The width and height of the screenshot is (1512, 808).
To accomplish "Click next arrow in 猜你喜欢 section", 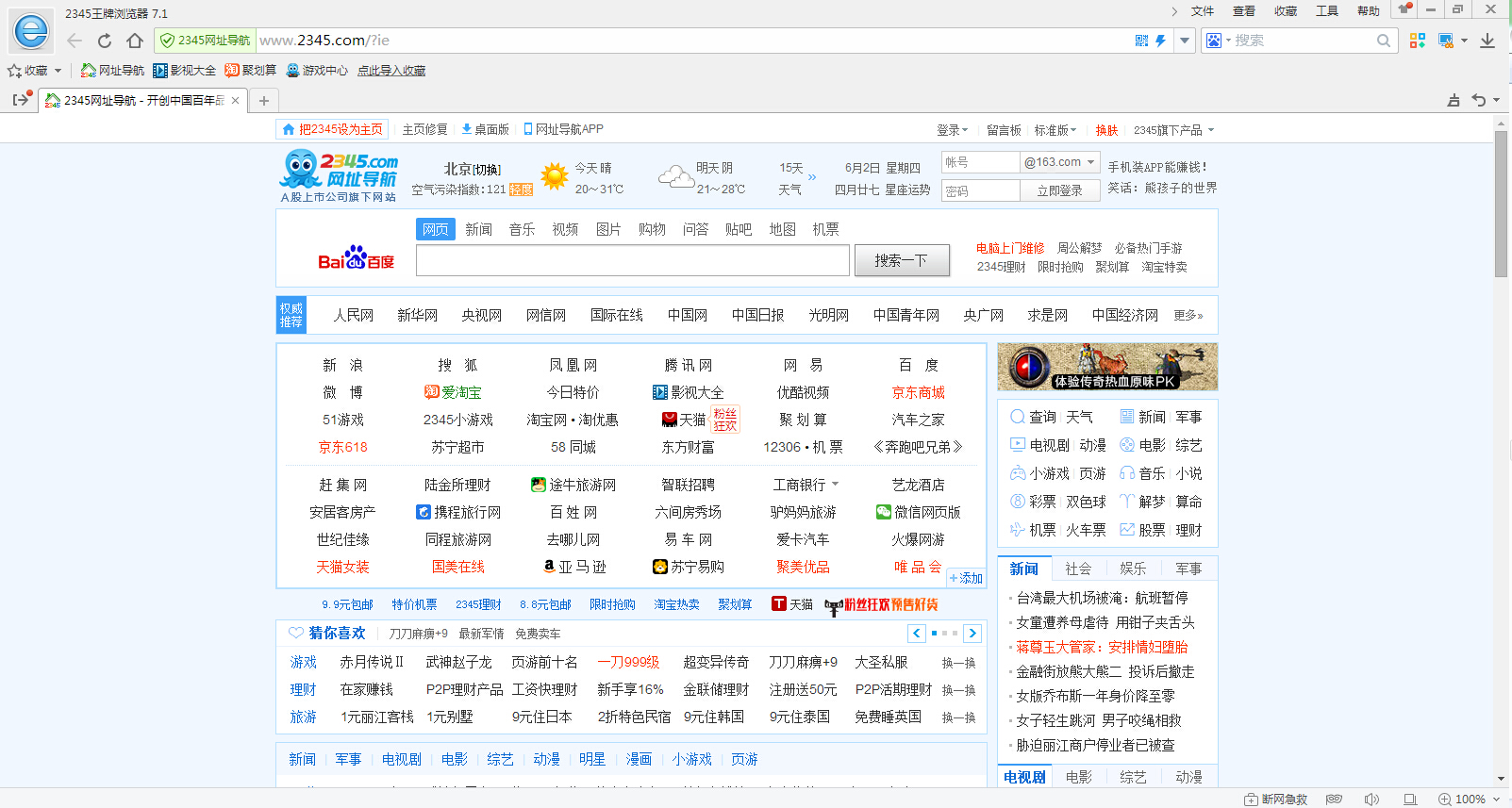I will 972,634.
